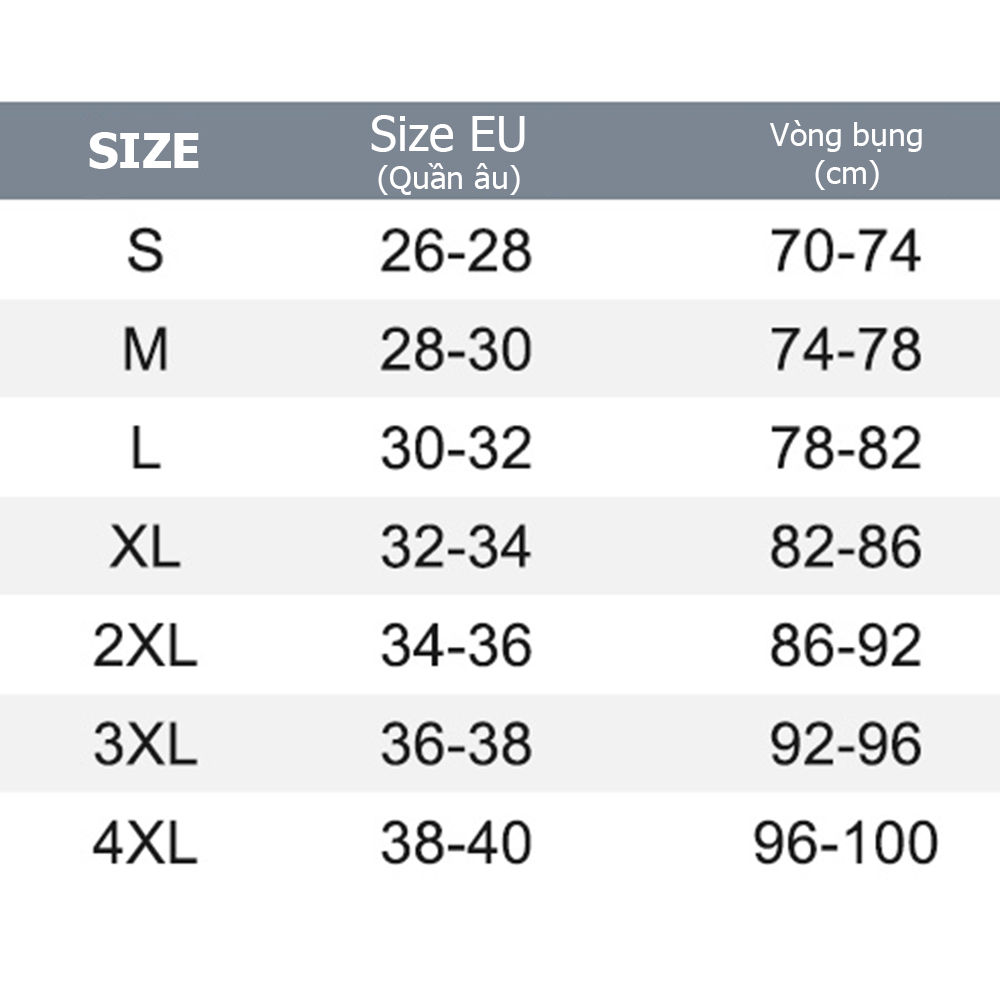Select the XL size cell
Image resolution: width=1000 pixels, height=1000 pixels.
click(145, 547)
